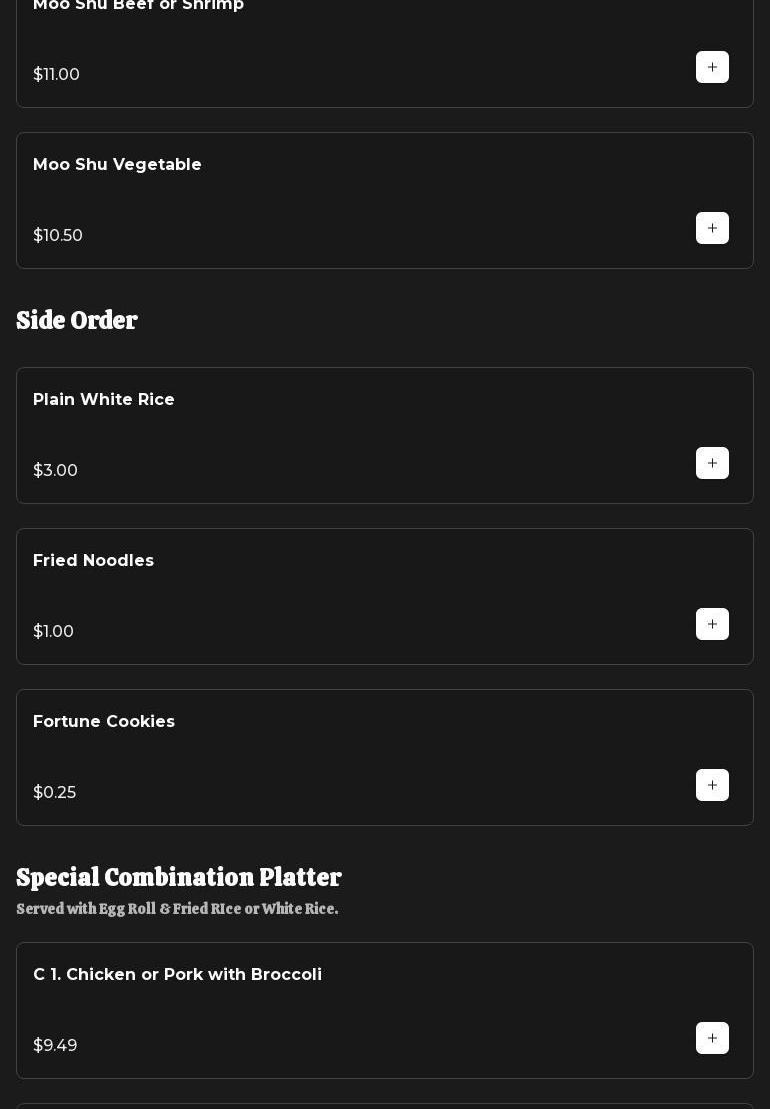Click the $0.25 Fortune Cookies price

tap(54, 792)
